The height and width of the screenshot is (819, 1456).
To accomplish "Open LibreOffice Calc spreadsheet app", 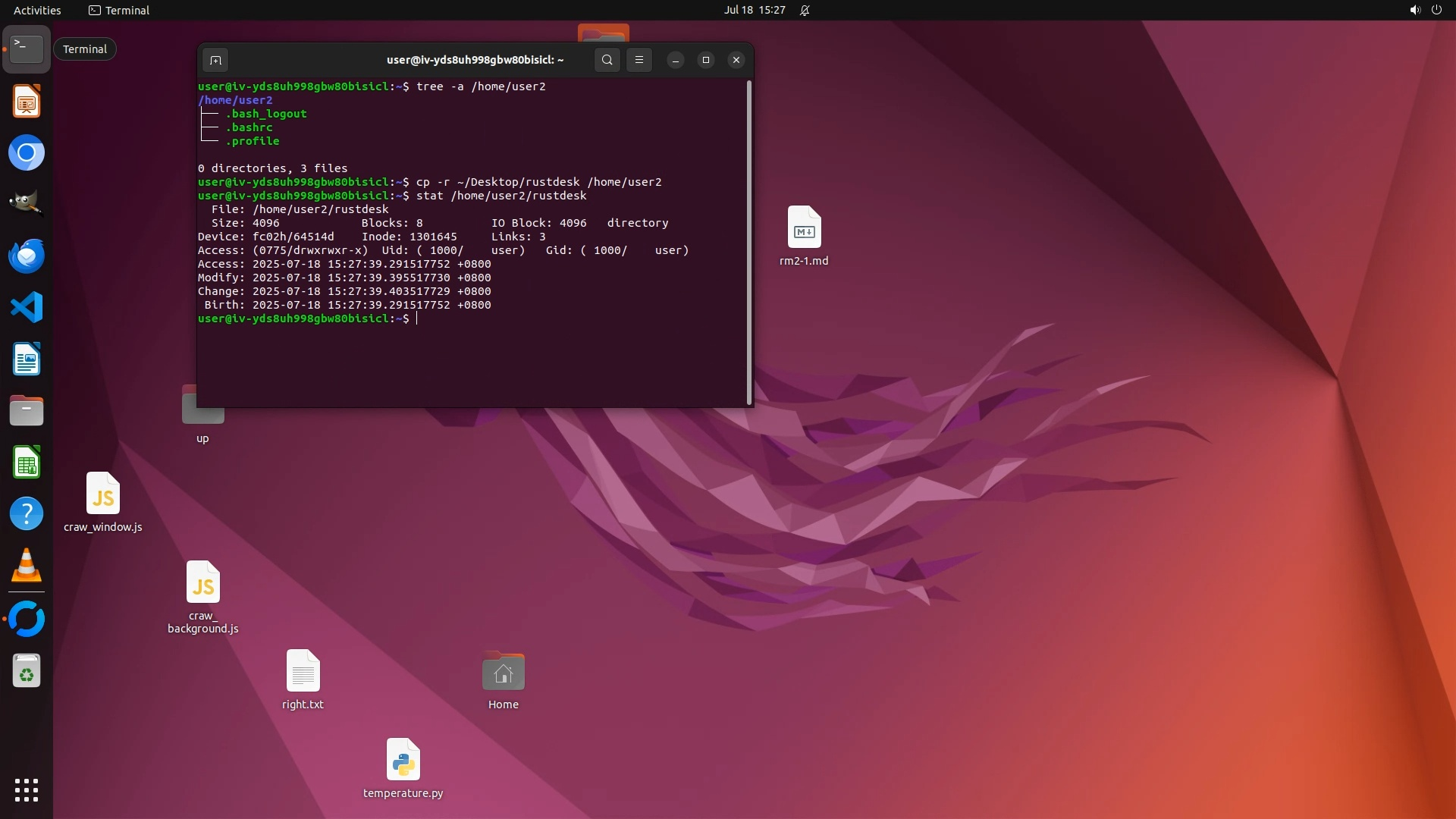I will 27,463.
